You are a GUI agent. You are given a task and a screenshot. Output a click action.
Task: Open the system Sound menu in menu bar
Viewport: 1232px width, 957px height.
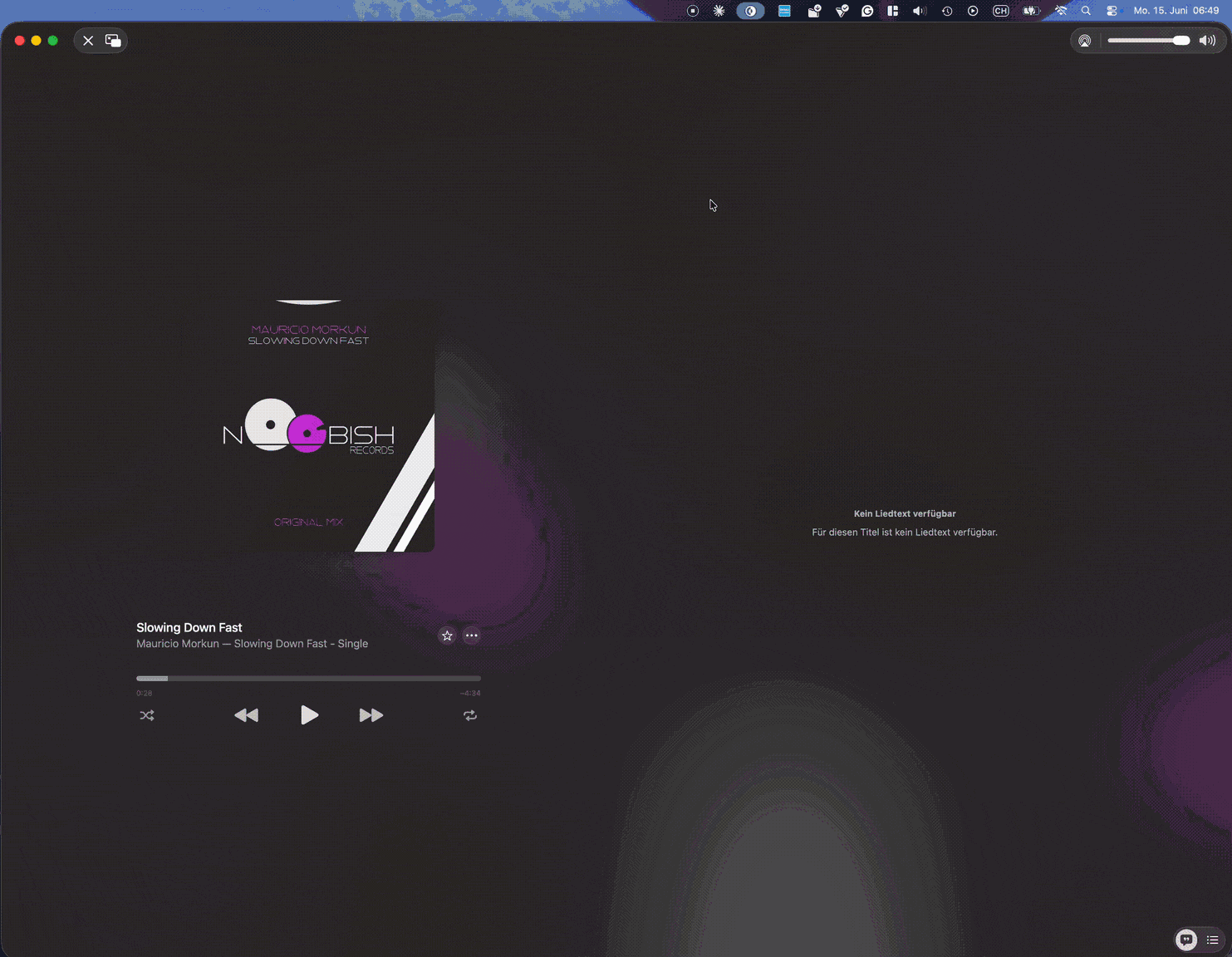[920, 11]
